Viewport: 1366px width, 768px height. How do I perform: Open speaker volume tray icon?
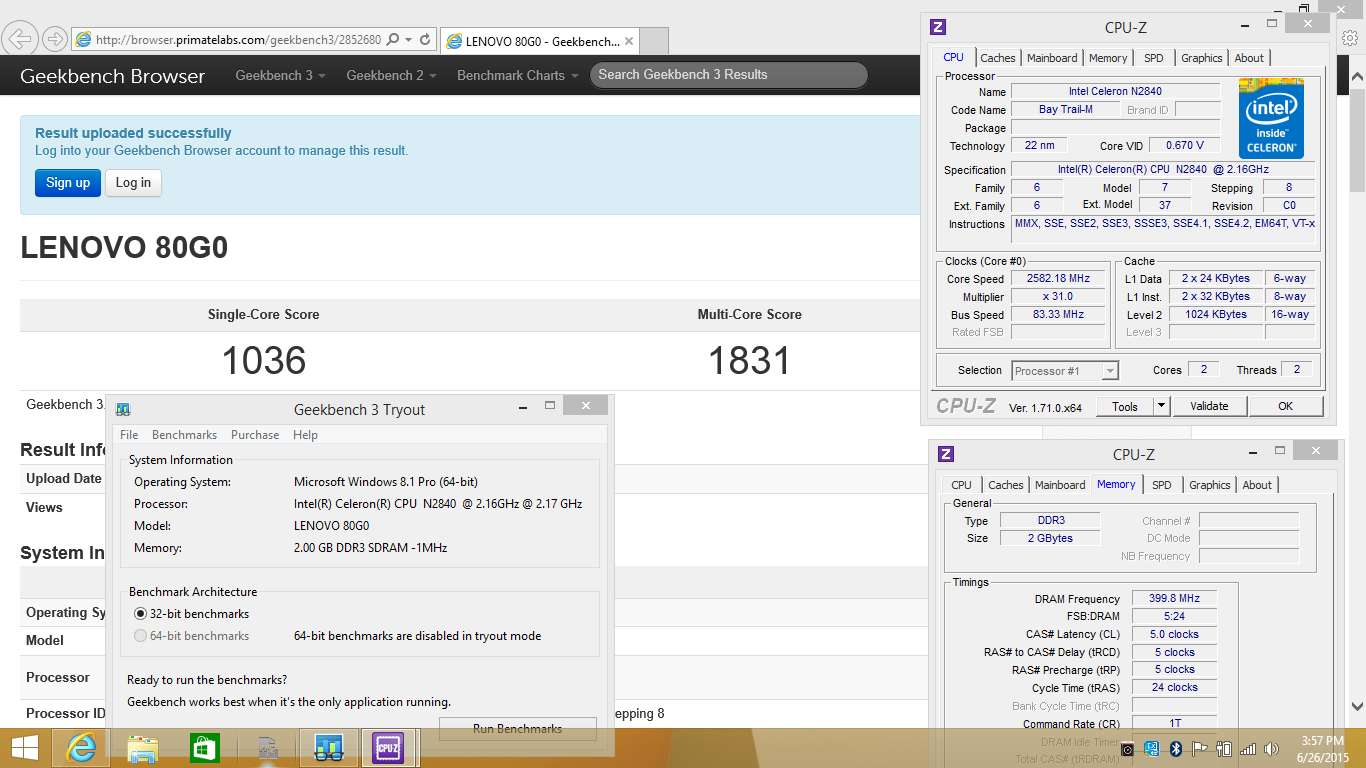click(x=1272, y=749)
